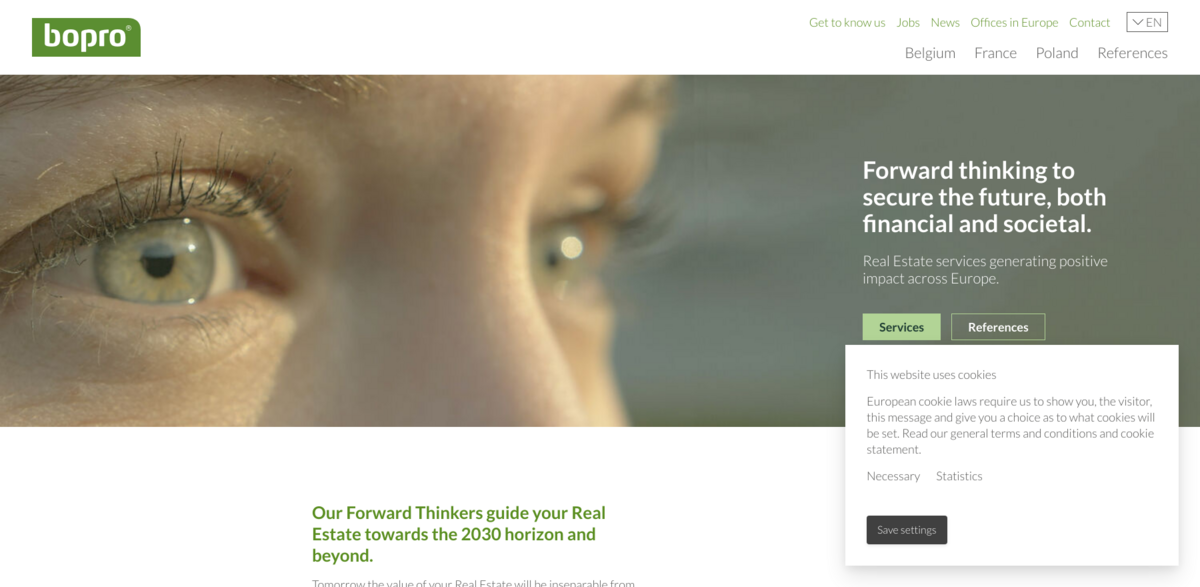The width and height of the screenshot is (1200, 587).
Task: Click the outlined References hero button
Action: click(998, 327)
